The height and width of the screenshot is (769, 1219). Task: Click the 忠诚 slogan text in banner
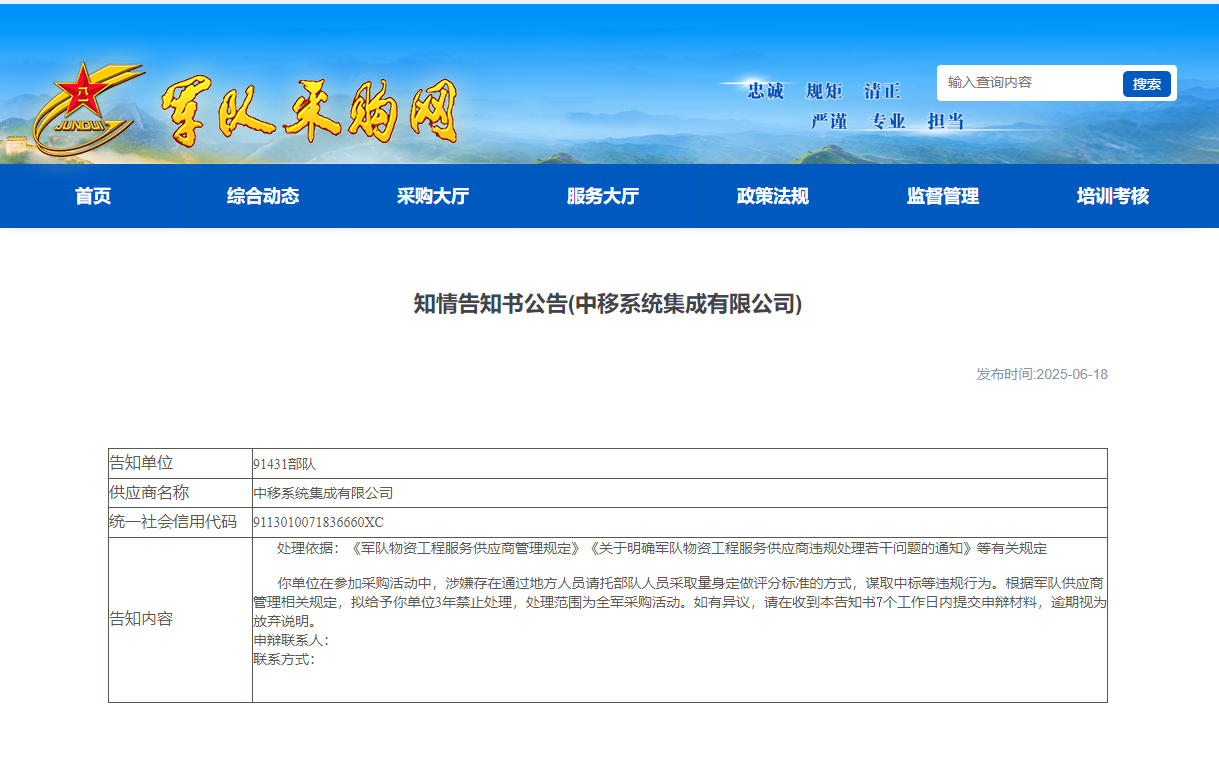(766, 91)
